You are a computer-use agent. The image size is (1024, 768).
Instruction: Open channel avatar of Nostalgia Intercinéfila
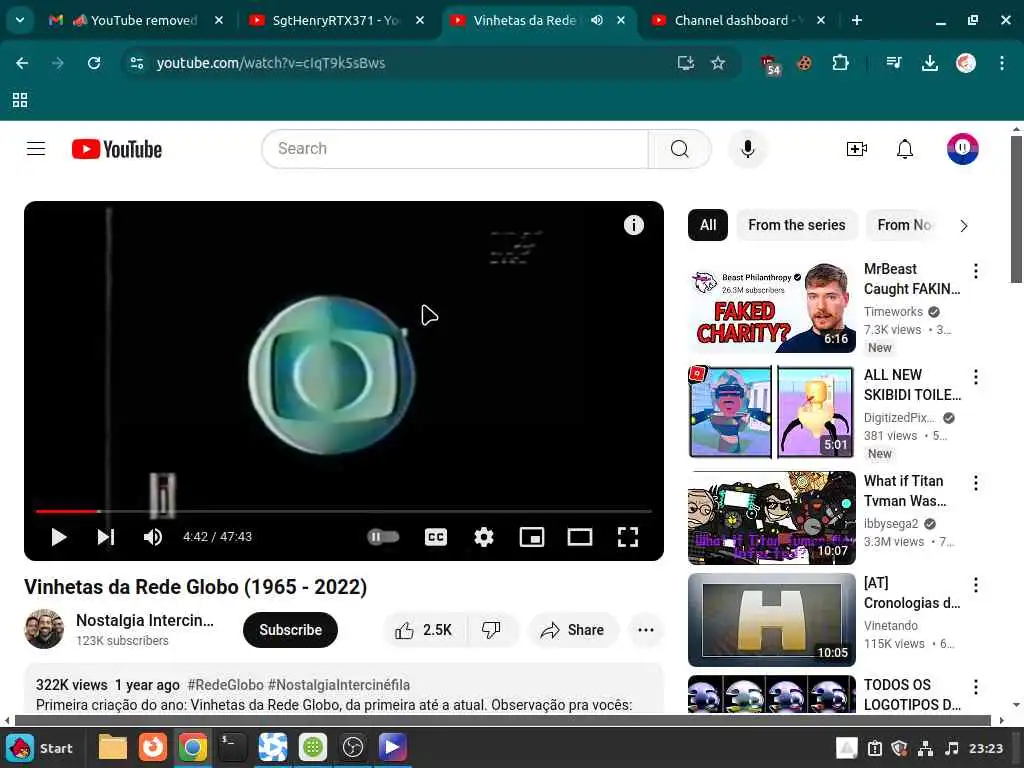tap(44, 629)
